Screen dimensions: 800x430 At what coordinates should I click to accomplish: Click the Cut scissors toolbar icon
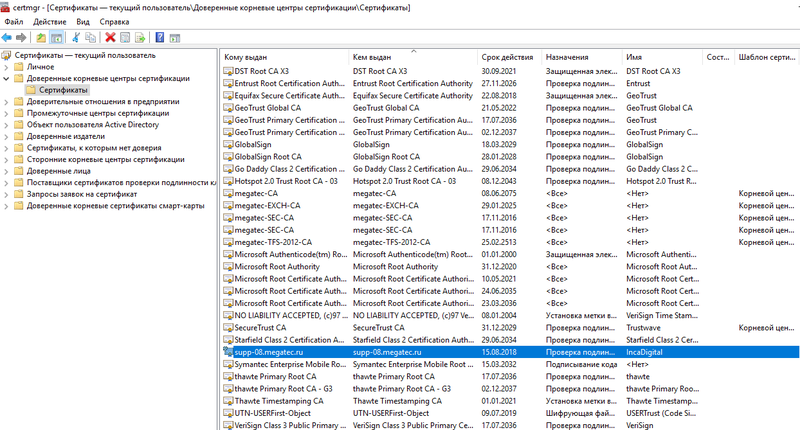coord(76,37)
